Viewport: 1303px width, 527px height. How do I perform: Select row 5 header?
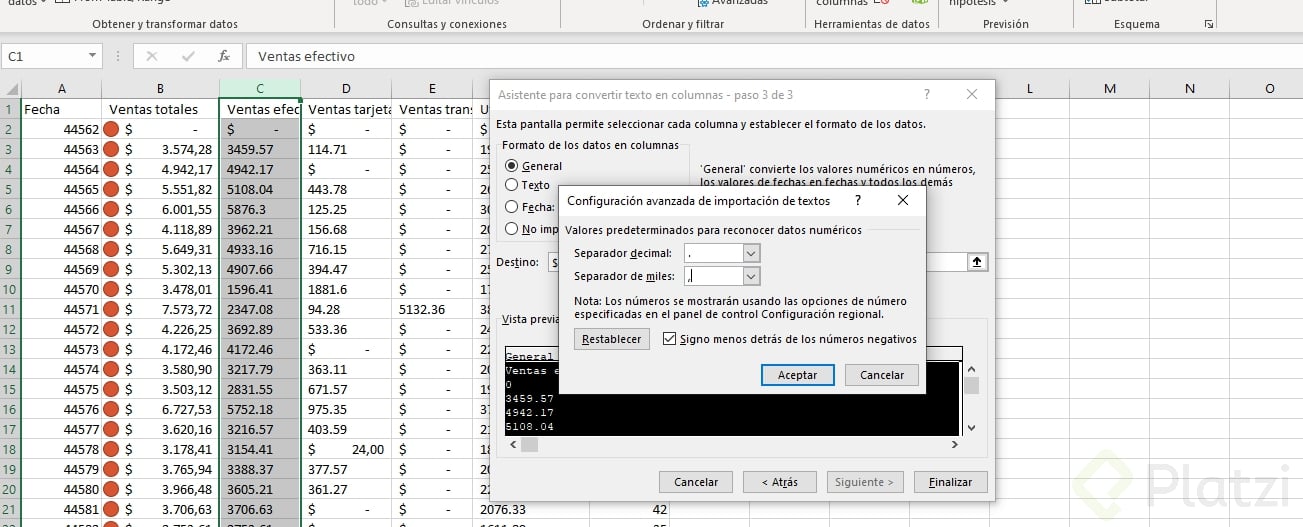click(x=9, y=189)
